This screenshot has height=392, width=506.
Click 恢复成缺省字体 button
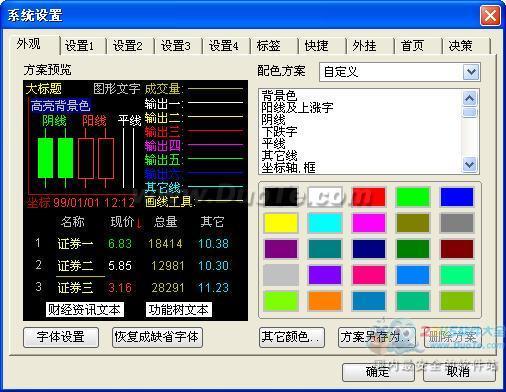[x=157, y=337]
